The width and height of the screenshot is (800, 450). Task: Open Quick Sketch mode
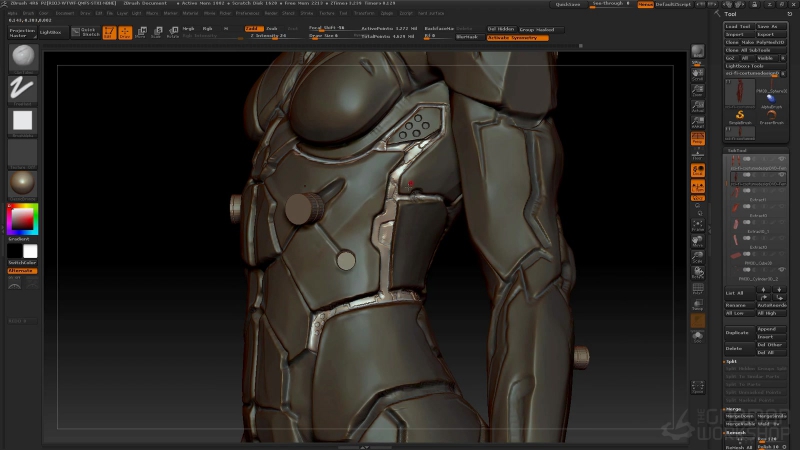86,32
